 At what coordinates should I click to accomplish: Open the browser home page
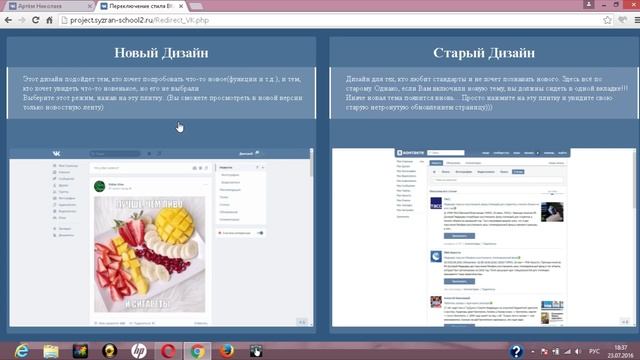point(49,20)
